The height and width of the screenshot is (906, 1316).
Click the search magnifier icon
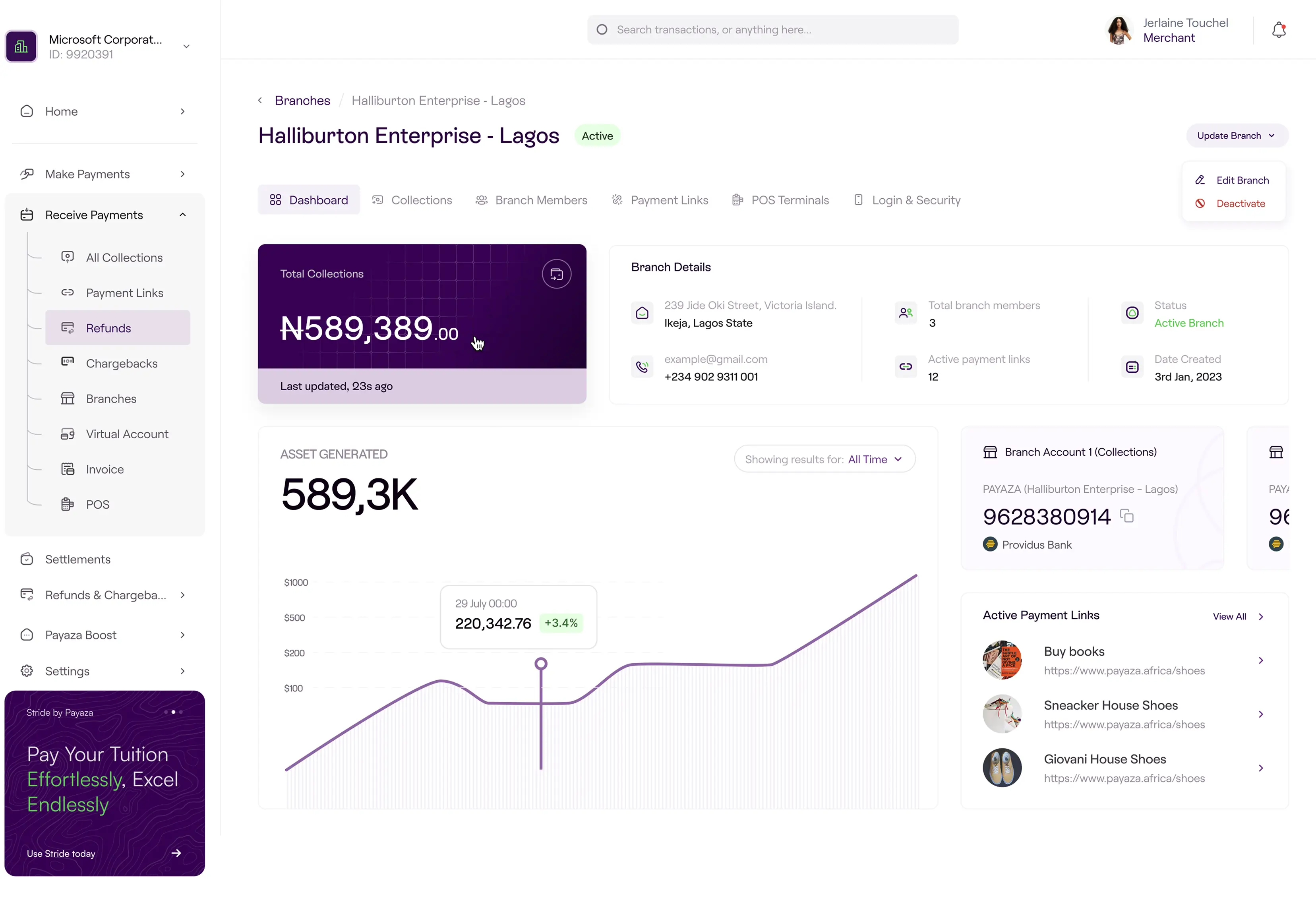[602, 29]
